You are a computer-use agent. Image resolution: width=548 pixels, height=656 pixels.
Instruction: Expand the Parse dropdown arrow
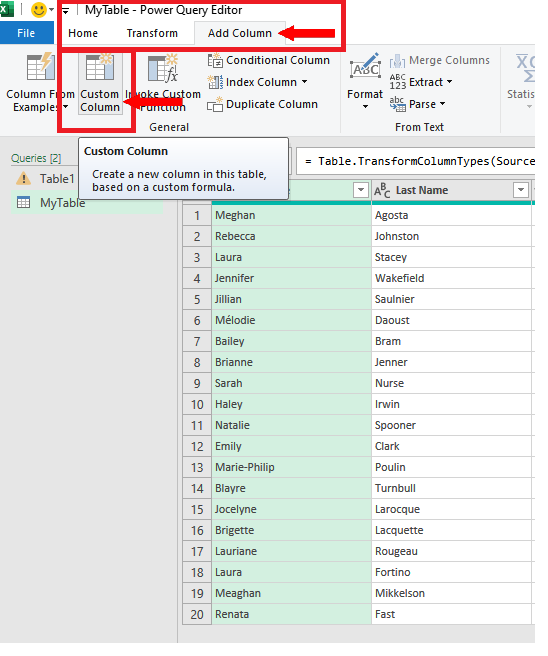point(442,104)
